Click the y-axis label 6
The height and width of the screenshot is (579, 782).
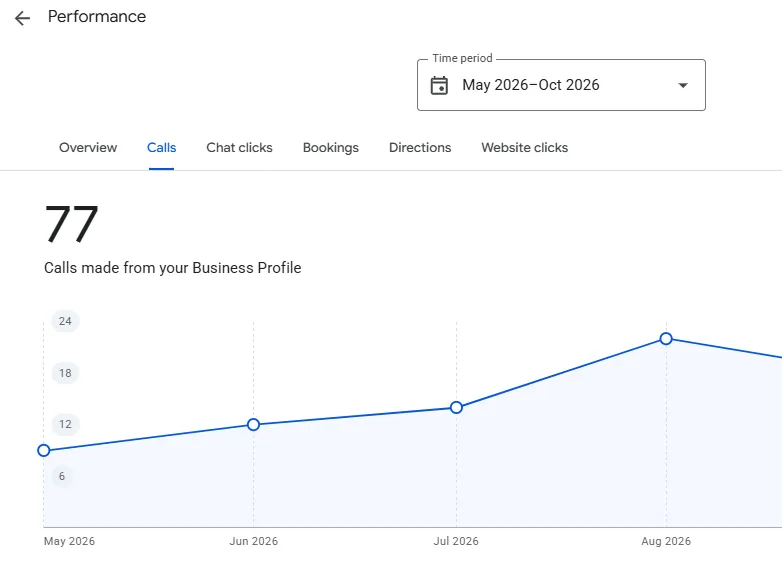62,476
